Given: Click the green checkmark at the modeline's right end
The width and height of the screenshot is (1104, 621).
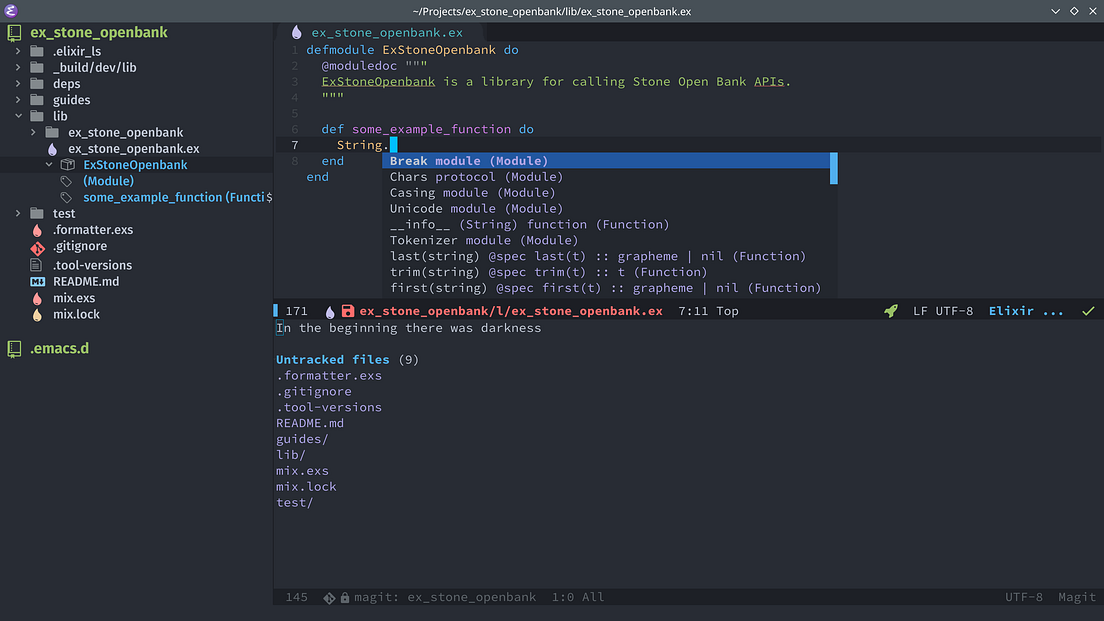Looking at the screenshot, I should pyautogui.click(x=1088, y=311).
